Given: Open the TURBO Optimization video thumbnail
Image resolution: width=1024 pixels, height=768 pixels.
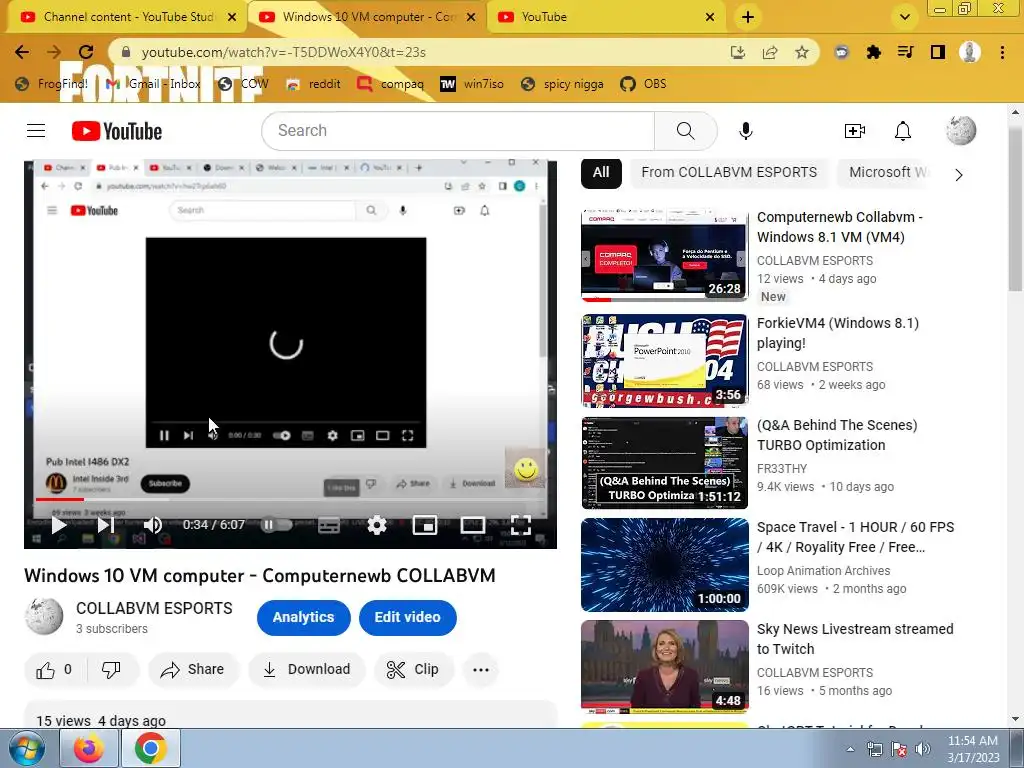Looking at the screenshot, I should click(x=665, y=463).
